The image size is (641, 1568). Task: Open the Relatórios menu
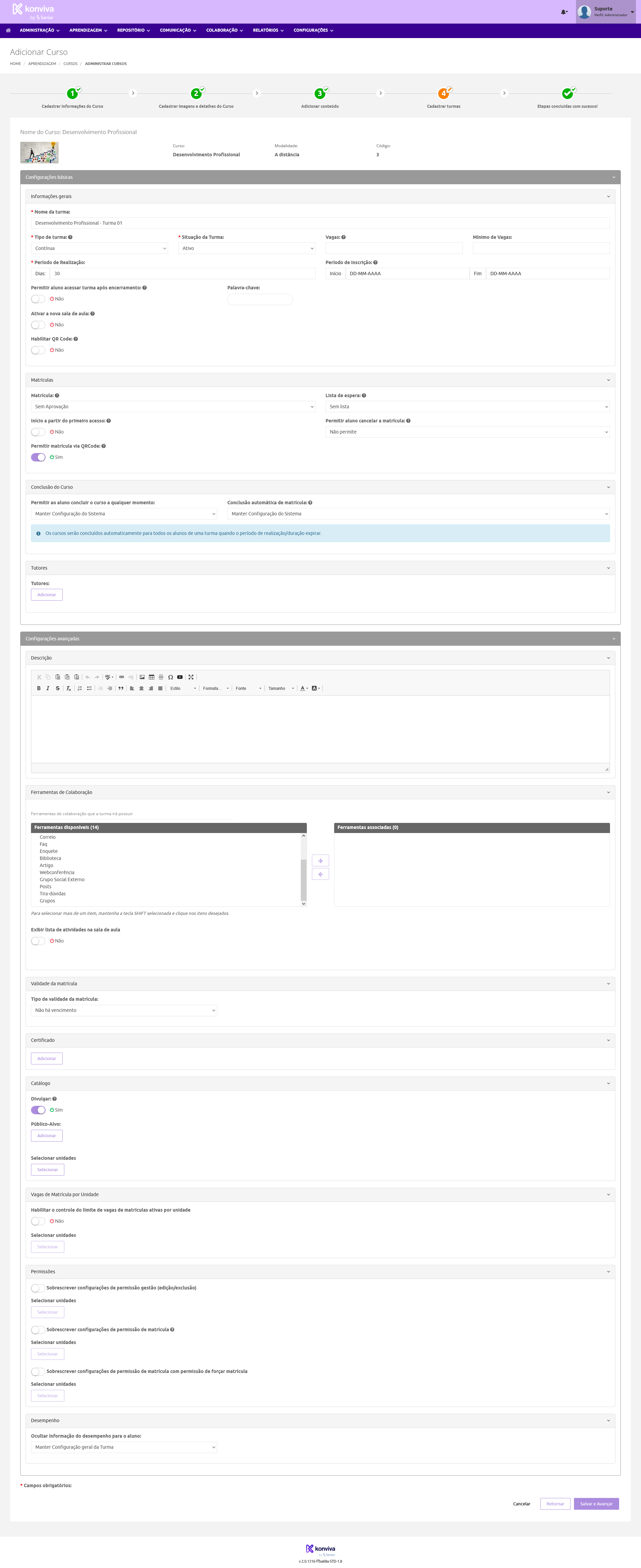268,30
